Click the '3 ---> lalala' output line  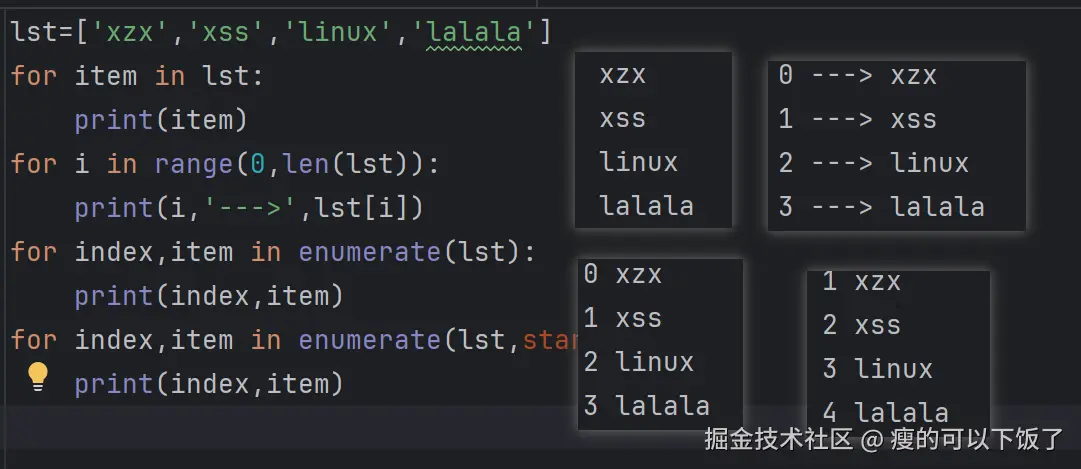click(881, 208)
